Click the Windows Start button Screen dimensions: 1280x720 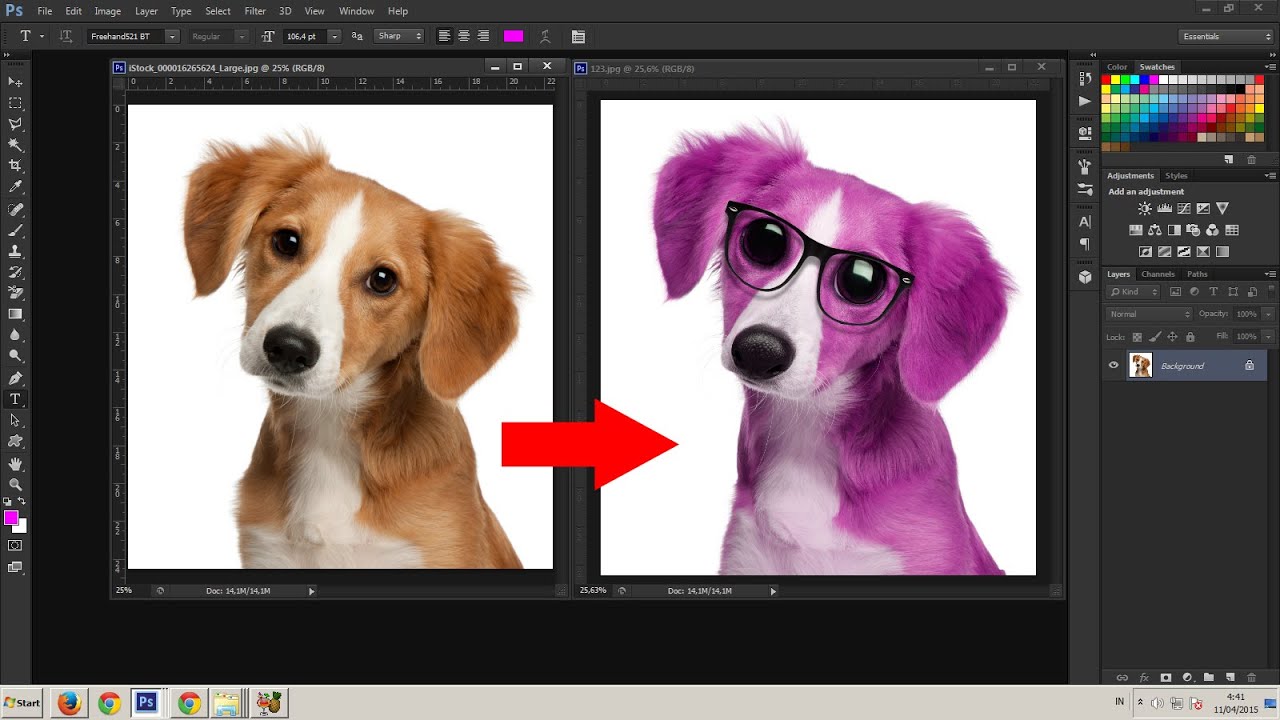click(22, 703)
